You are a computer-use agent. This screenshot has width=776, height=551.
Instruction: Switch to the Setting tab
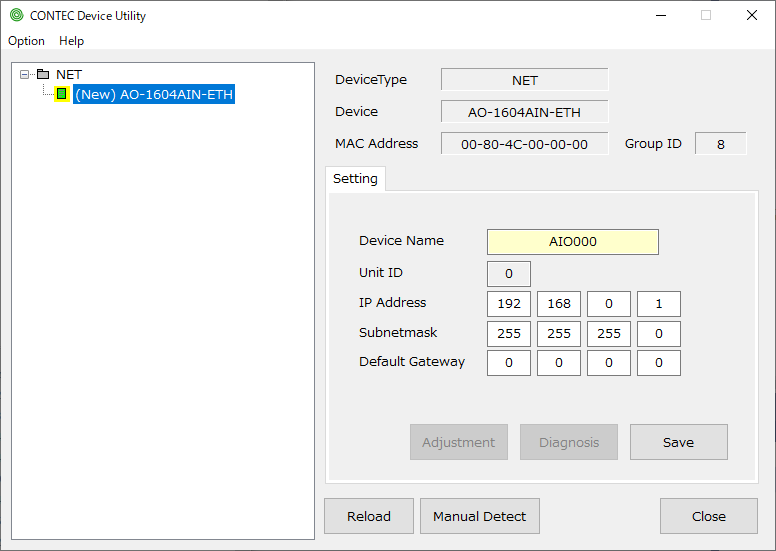(x=355, y=179)
